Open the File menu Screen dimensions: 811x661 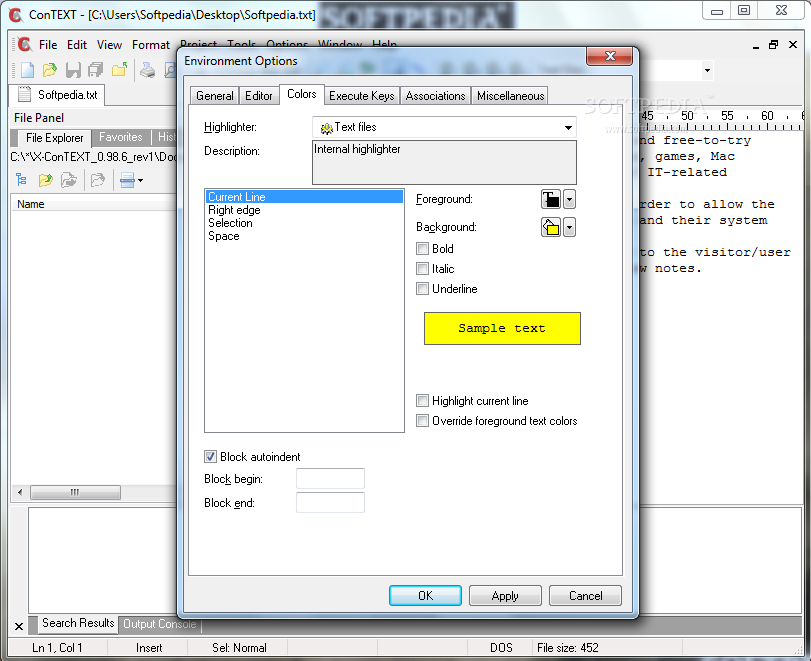coord(48,45)
